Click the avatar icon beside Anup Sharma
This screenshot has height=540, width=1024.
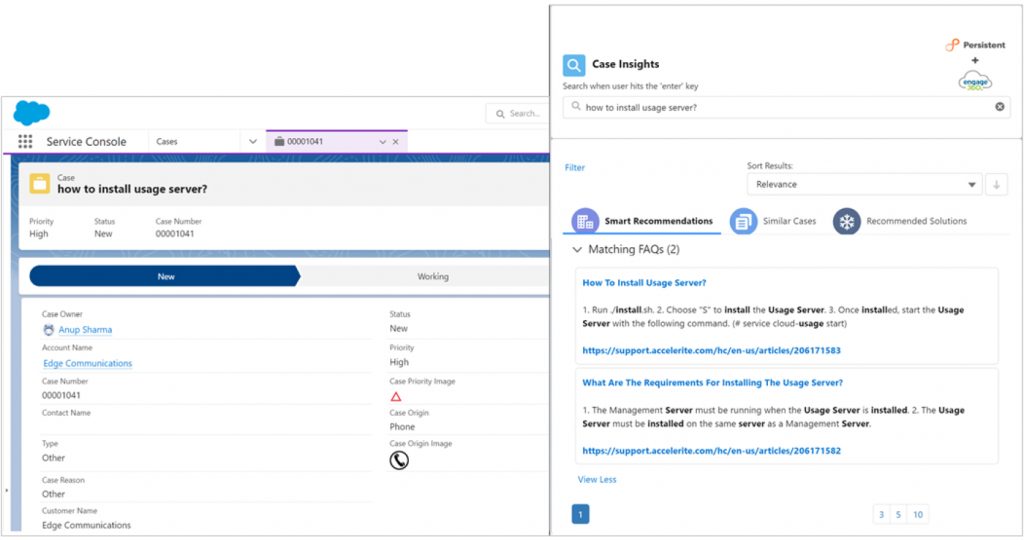pos(48,330)
